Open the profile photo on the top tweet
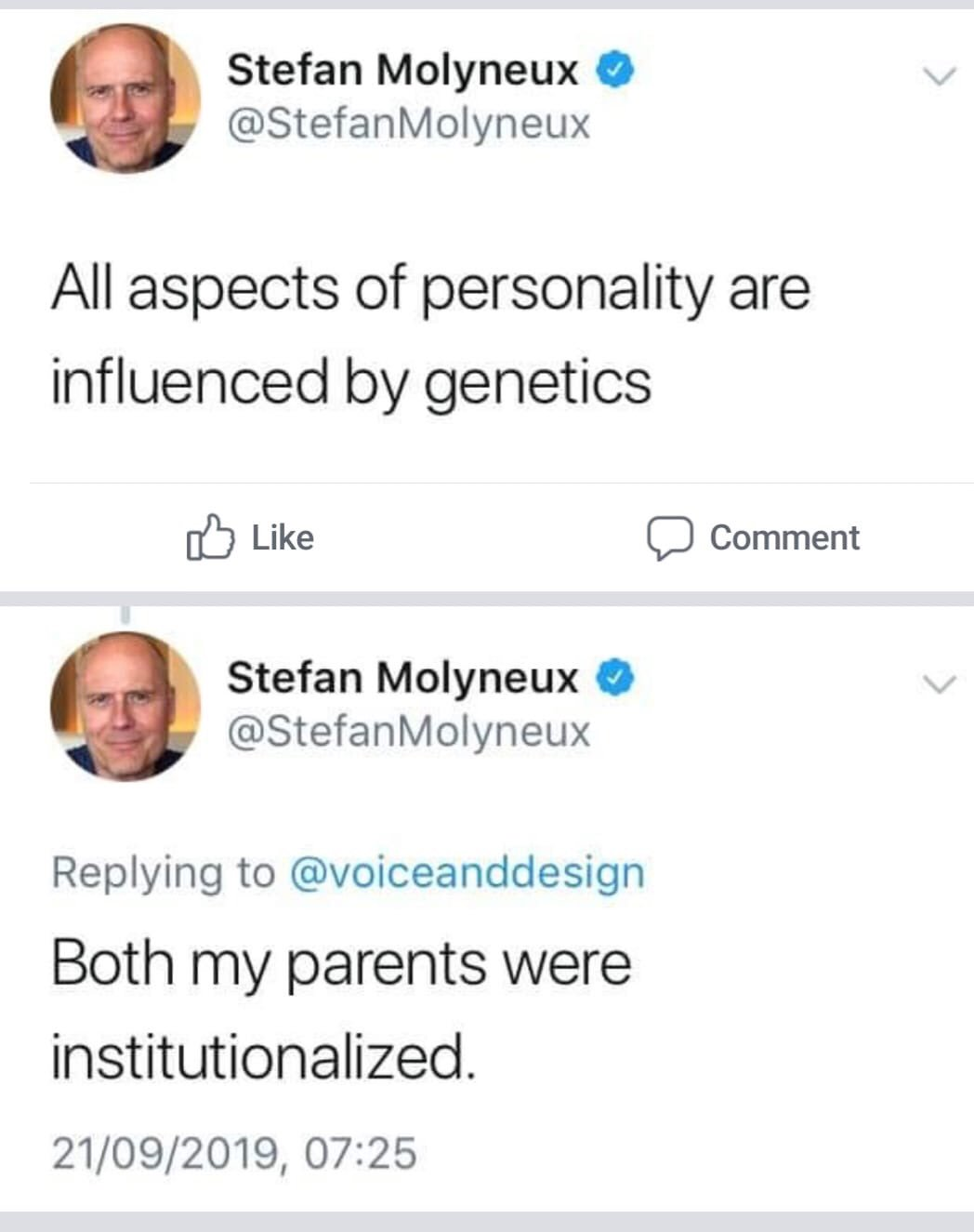 coord(125,99)
